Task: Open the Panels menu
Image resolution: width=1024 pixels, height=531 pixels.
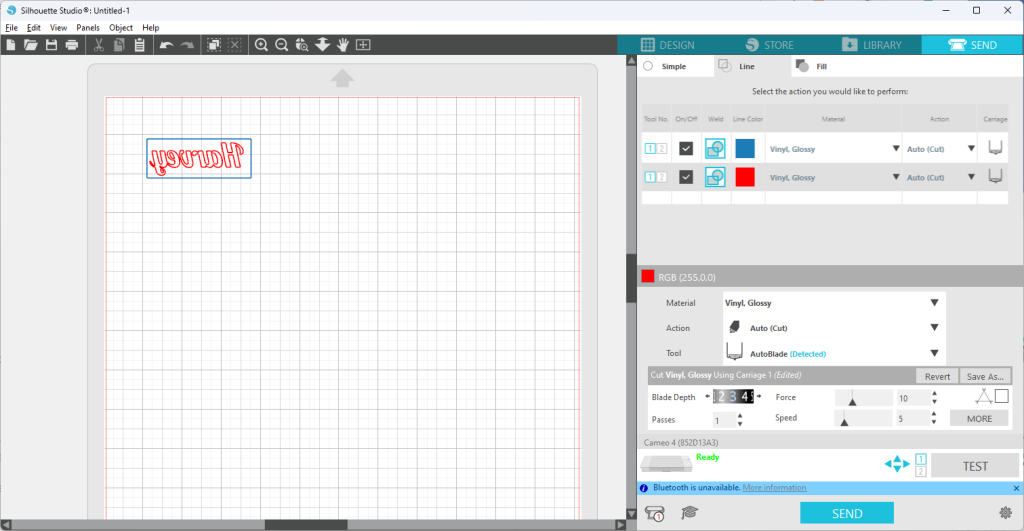Action: tap(88, 27)
